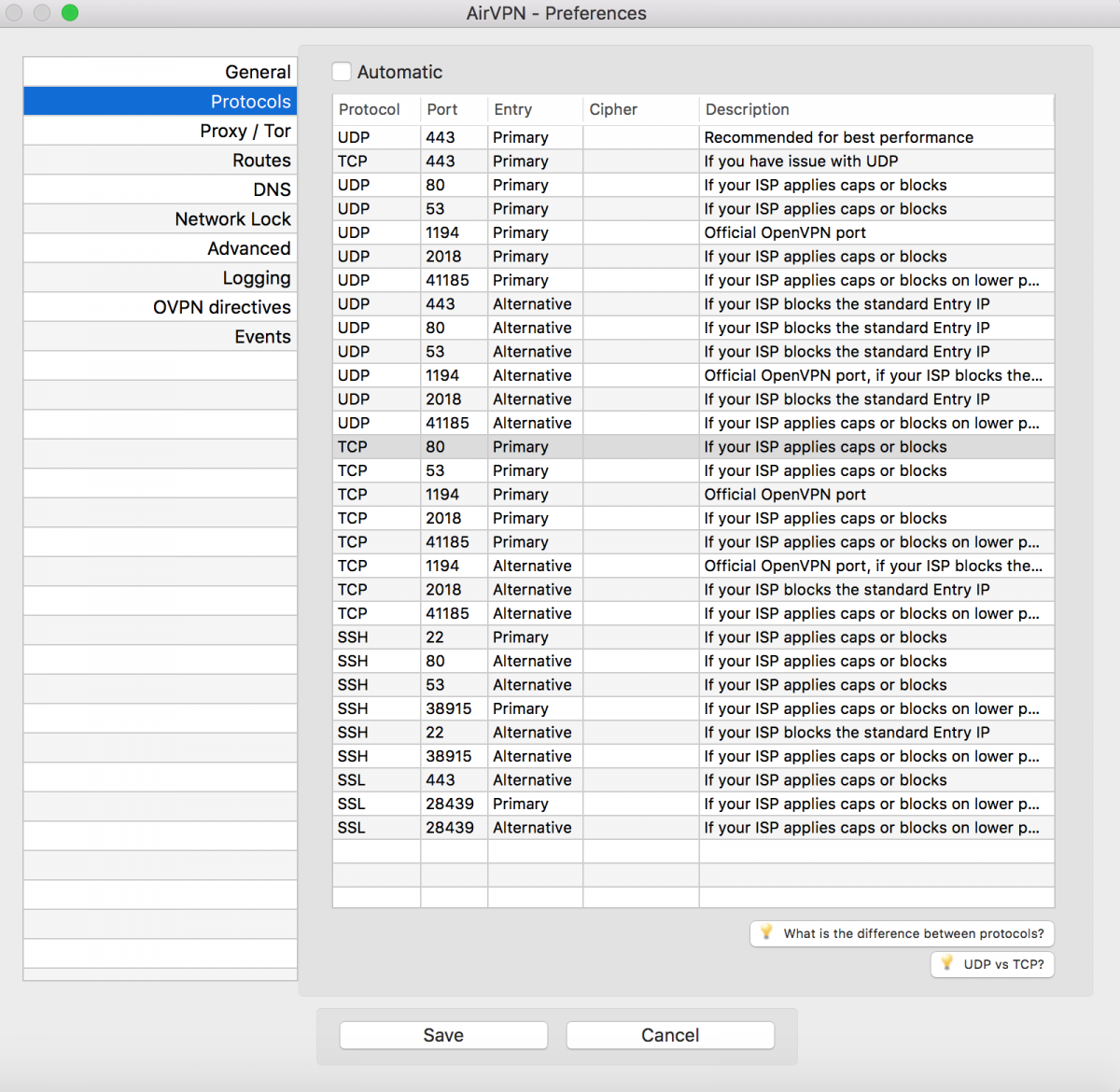Select the SSL port 28439 Alternative row
This screenshot has width=1120, height=1092.
click(693, 828)
